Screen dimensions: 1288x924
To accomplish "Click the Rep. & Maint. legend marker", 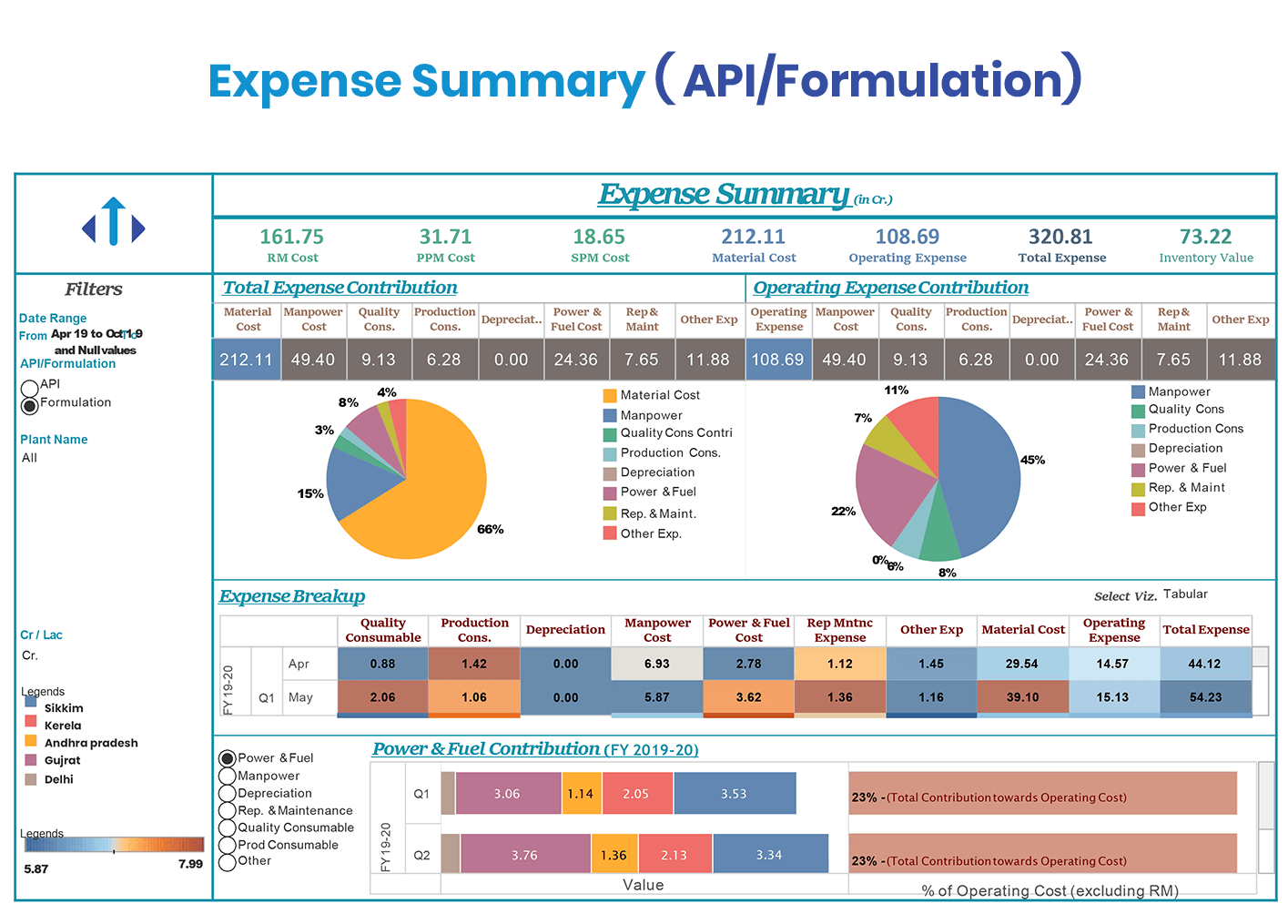I will tap(608, 513).
